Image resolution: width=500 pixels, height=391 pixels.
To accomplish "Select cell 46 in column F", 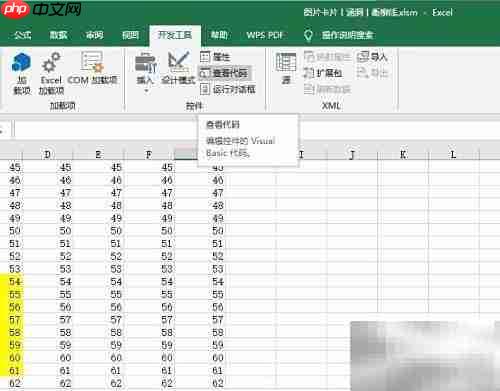I will pos(149,180).
